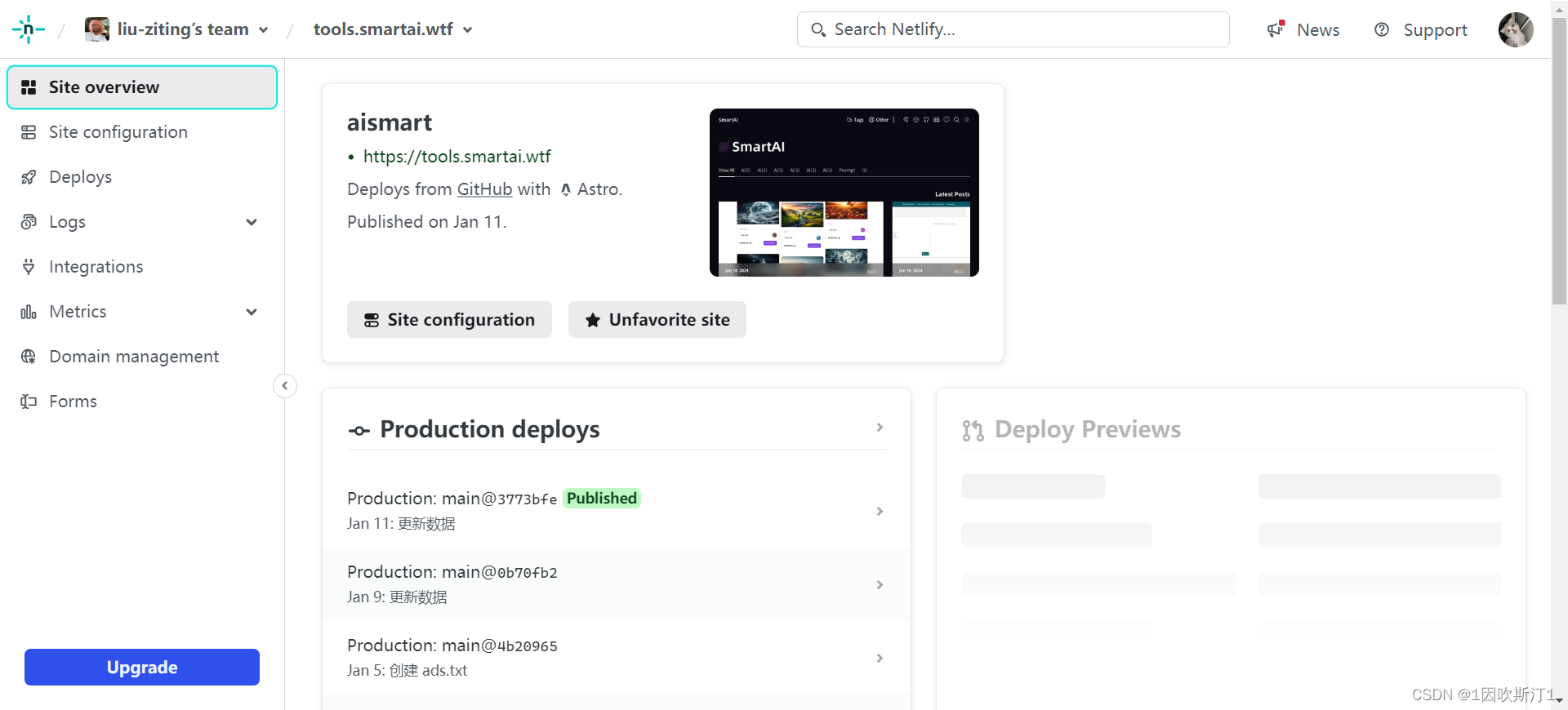Image resolution: width=1568 pixels, height=710 pixels.
Task: Click the Deploy Previews heading
Action: [1088, 429]
